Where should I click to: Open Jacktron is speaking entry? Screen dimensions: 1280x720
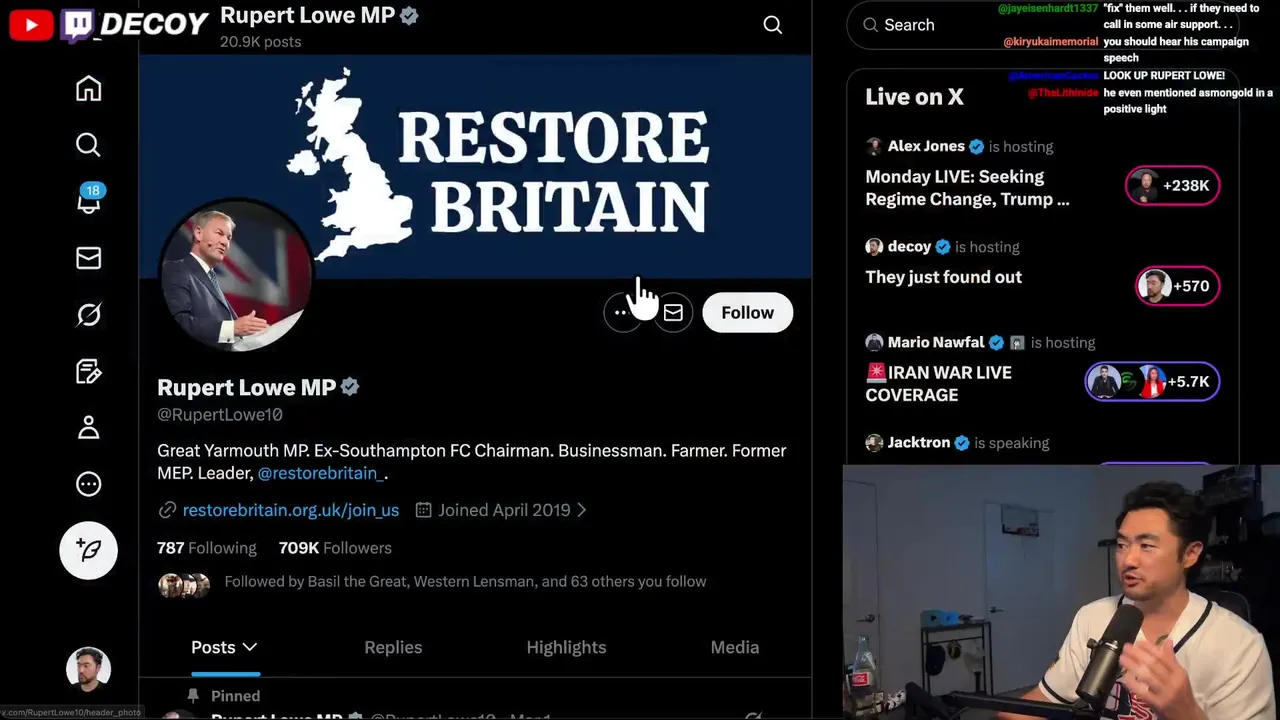(957, 443)
